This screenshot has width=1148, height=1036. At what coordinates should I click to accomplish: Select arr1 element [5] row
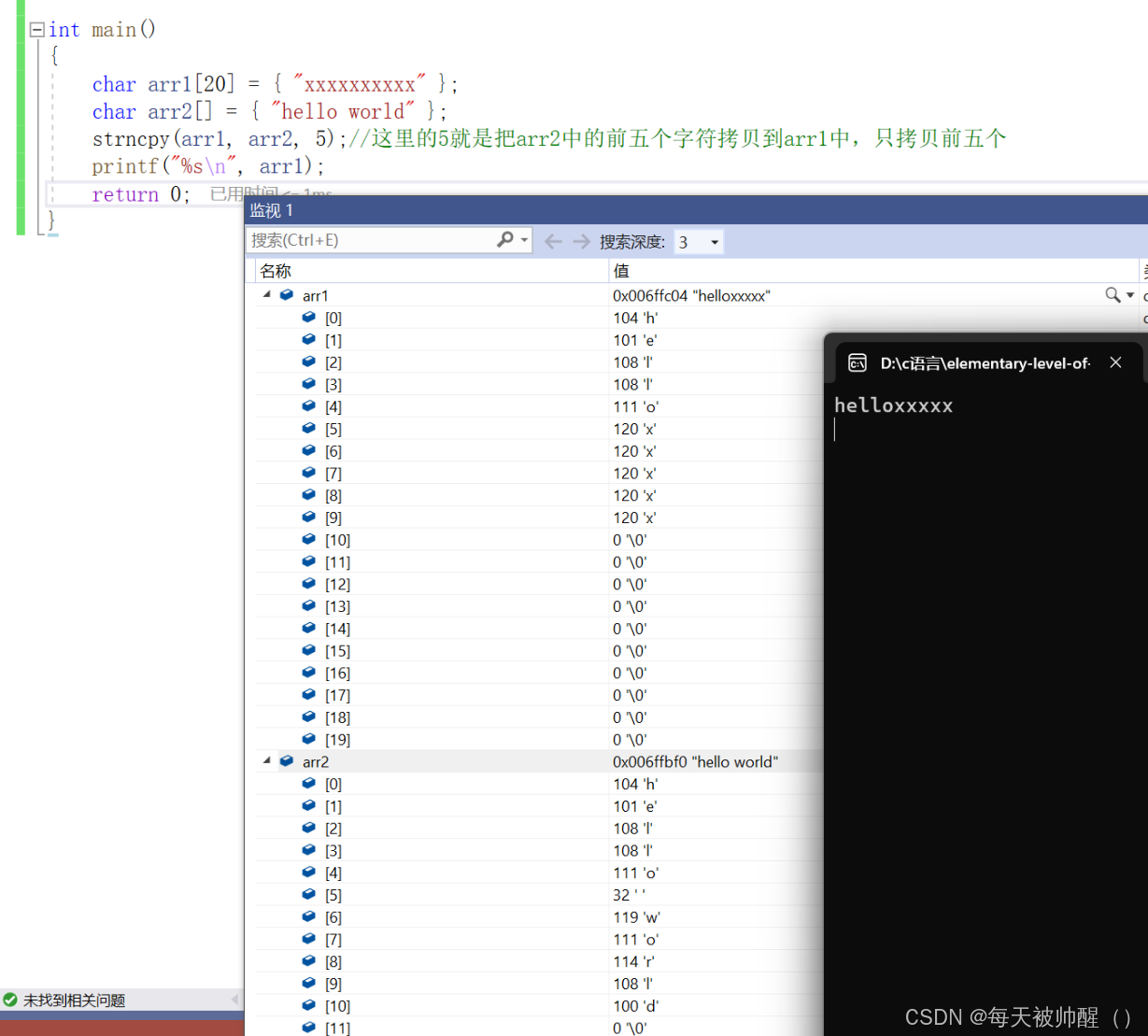click(538, 429)
